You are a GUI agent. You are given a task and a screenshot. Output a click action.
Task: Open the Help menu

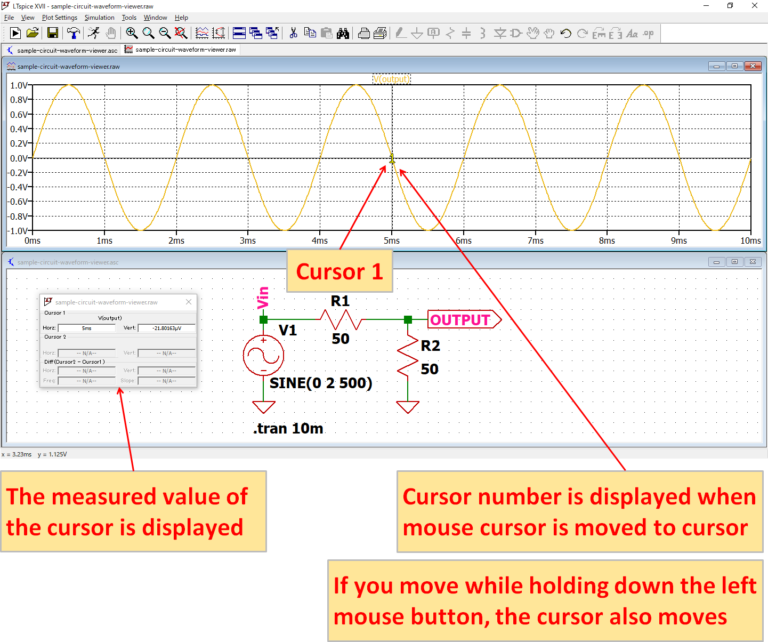pos(181,18)
